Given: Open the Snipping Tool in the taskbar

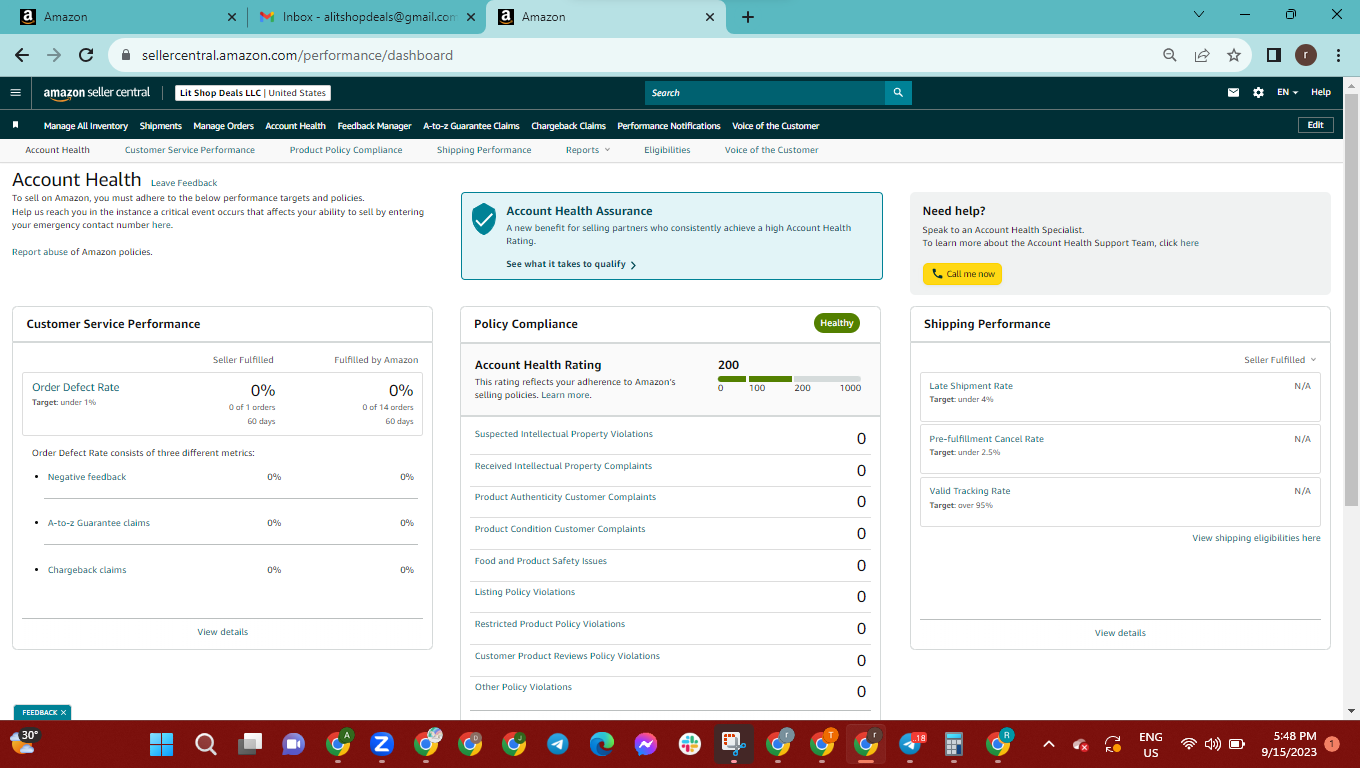Looking at the screenshot, I should point(733,744).
